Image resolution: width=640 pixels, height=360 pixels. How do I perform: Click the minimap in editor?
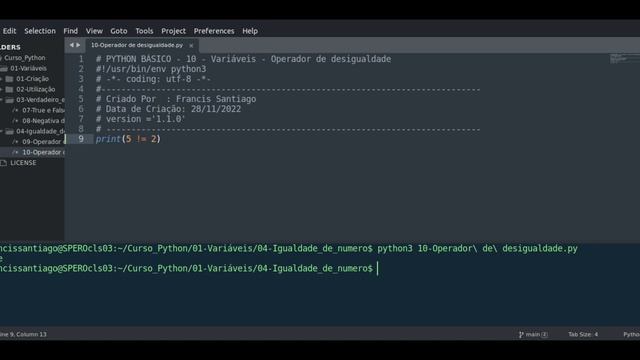[x=624, y=58]
